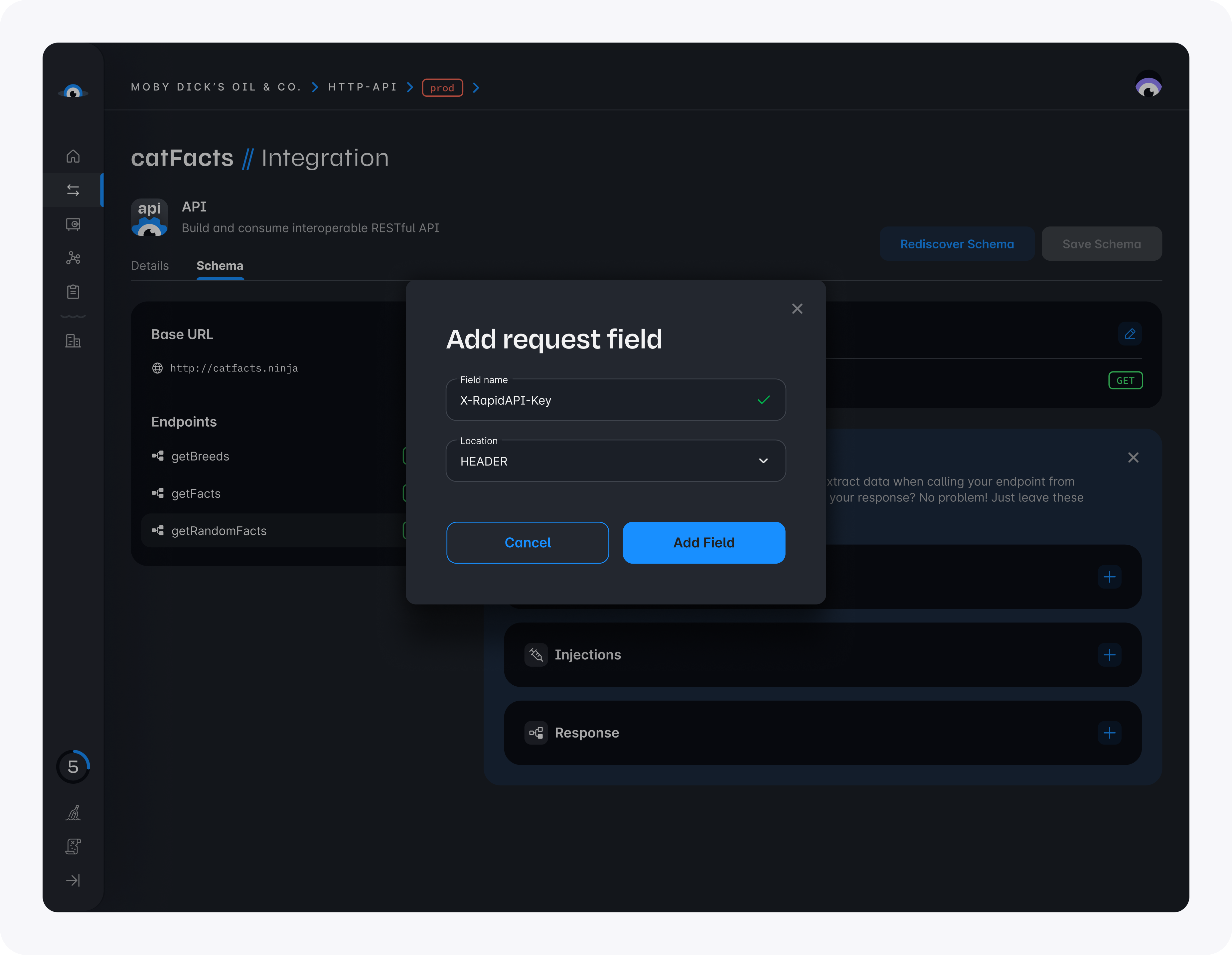This screenshot has height=955, width=1232.
Task: Open the Location dropdown
Action: (x=615, y=461)
